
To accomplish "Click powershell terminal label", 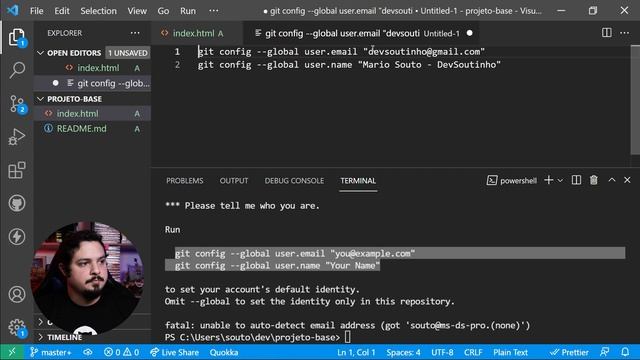I will 512,180.
